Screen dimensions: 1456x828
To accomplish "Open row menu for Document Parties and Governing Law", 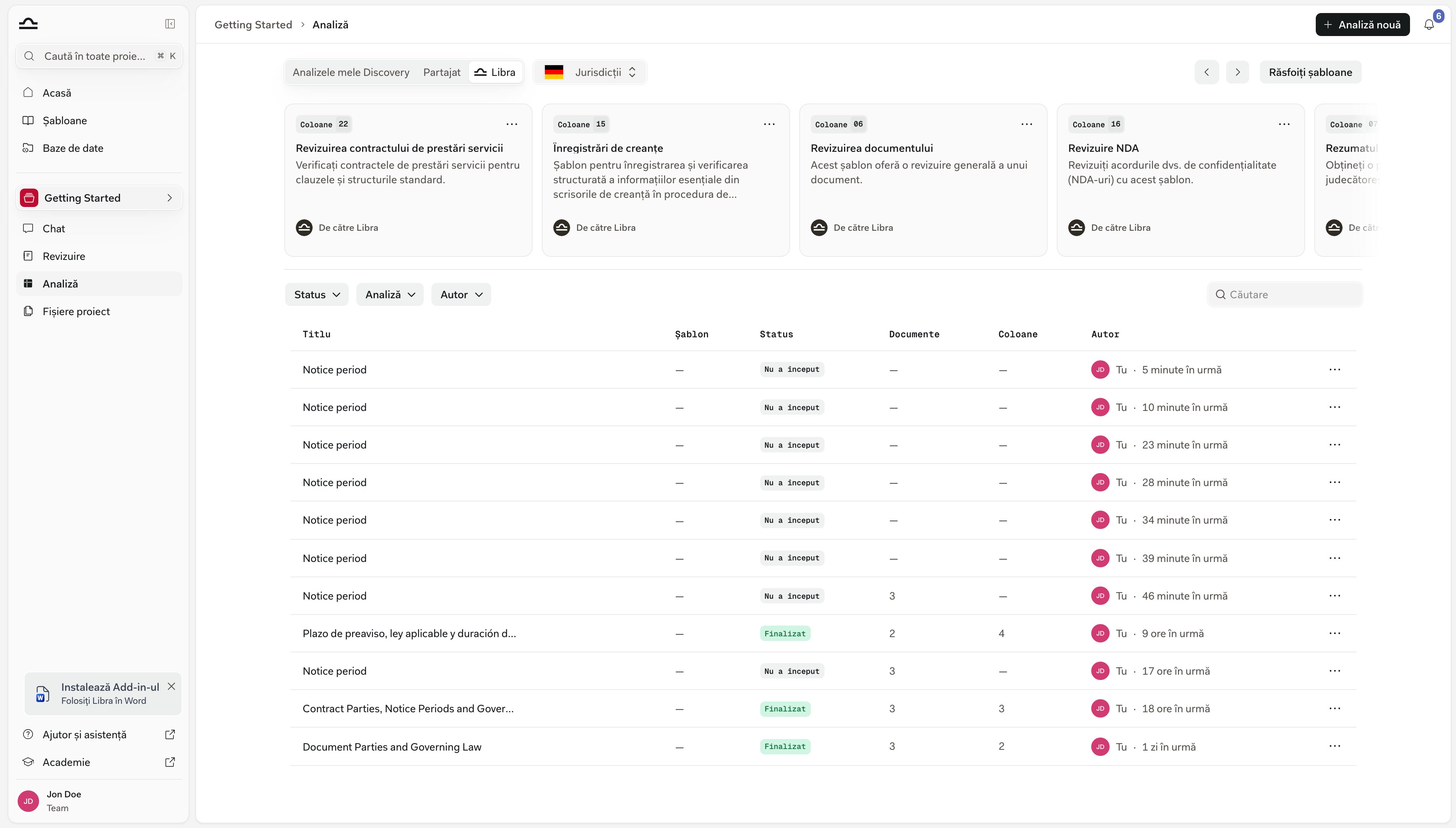I will [1335, 746].
